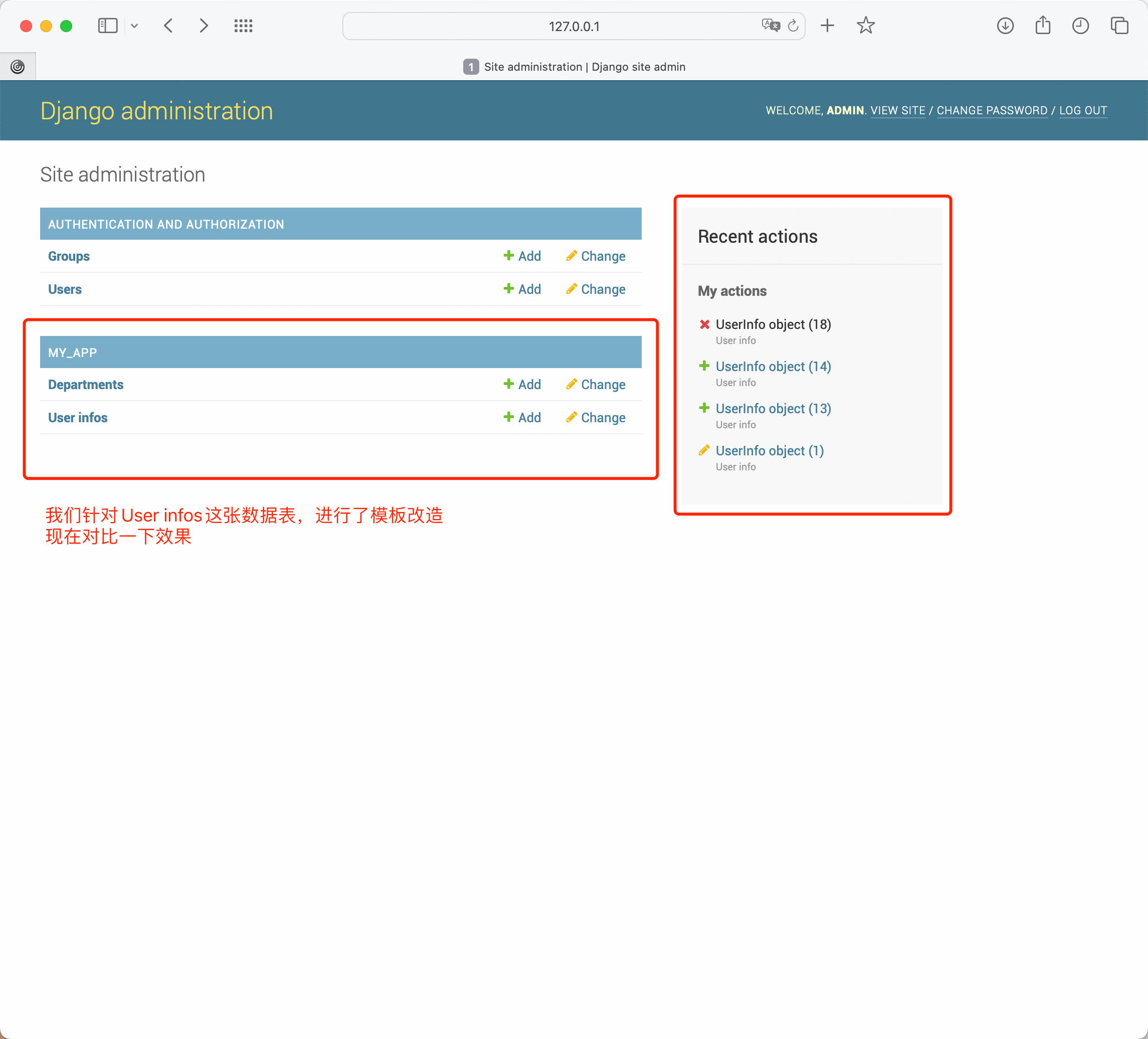Bookmark the page with the star icon
This screenshot has height=1039, width=1148.
click(866, 26)
